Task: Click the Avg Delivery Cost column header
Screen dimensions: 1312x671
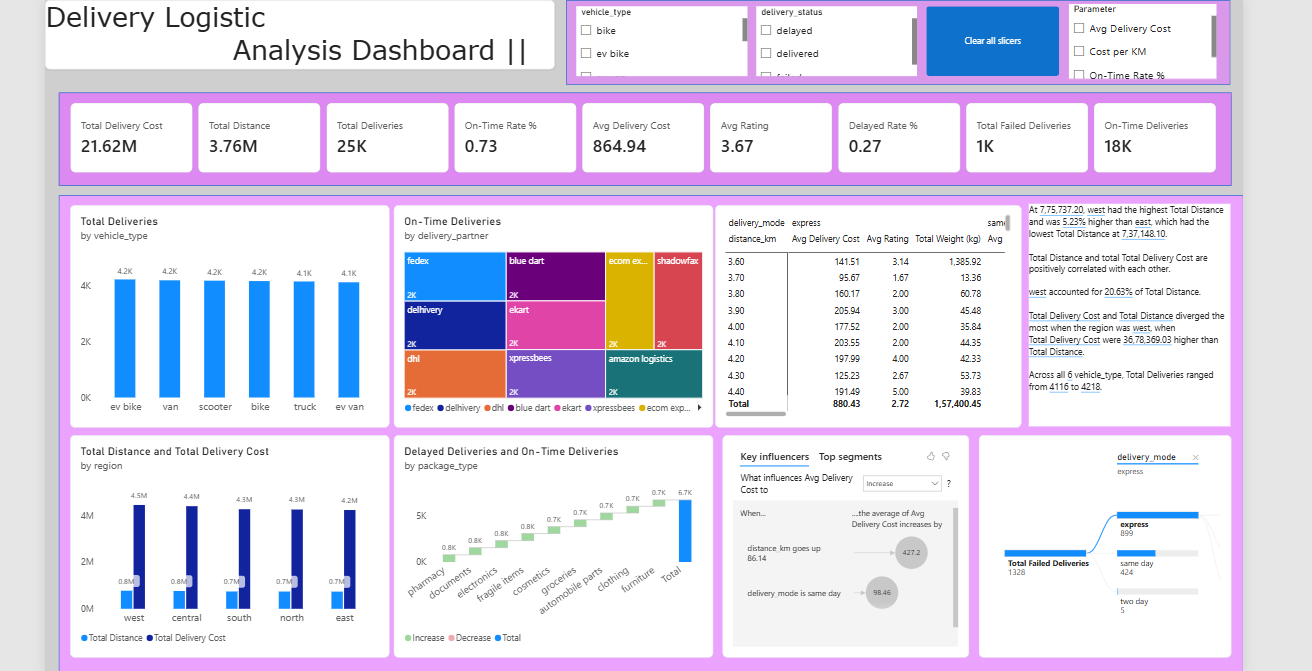Action: [825, 239]
